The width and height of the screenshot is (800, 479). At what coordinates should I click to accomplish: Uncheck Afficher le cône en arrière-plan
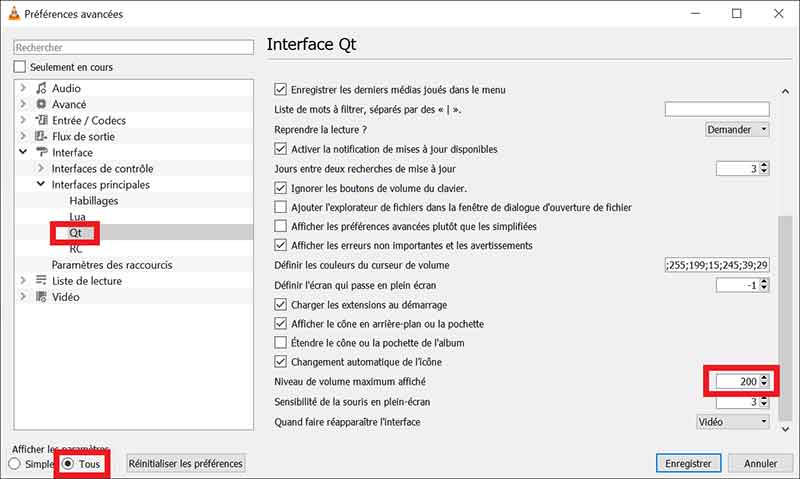coord(280,323)
